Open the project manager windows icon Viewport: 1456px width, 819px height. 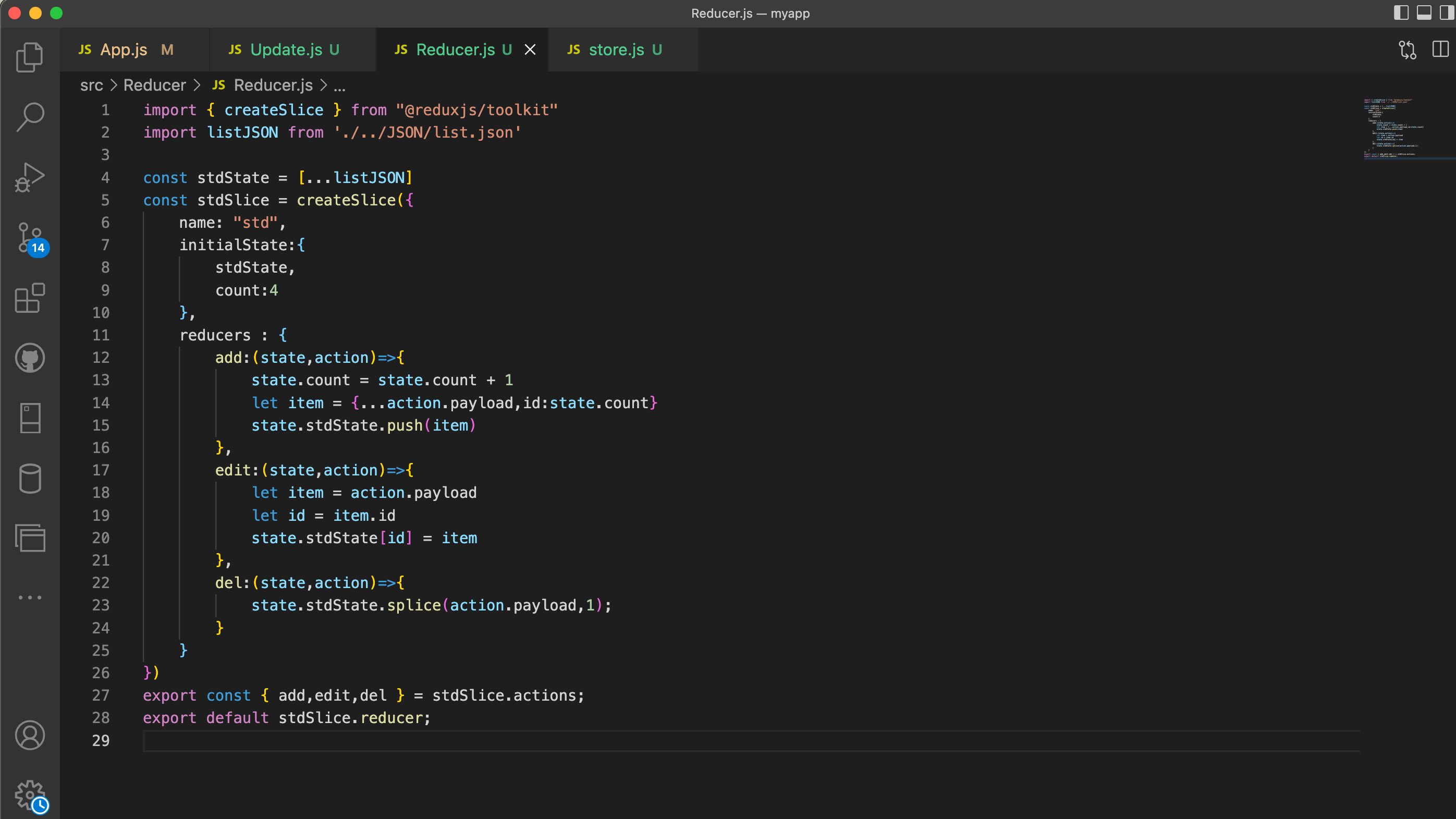[x=29, y=538]
